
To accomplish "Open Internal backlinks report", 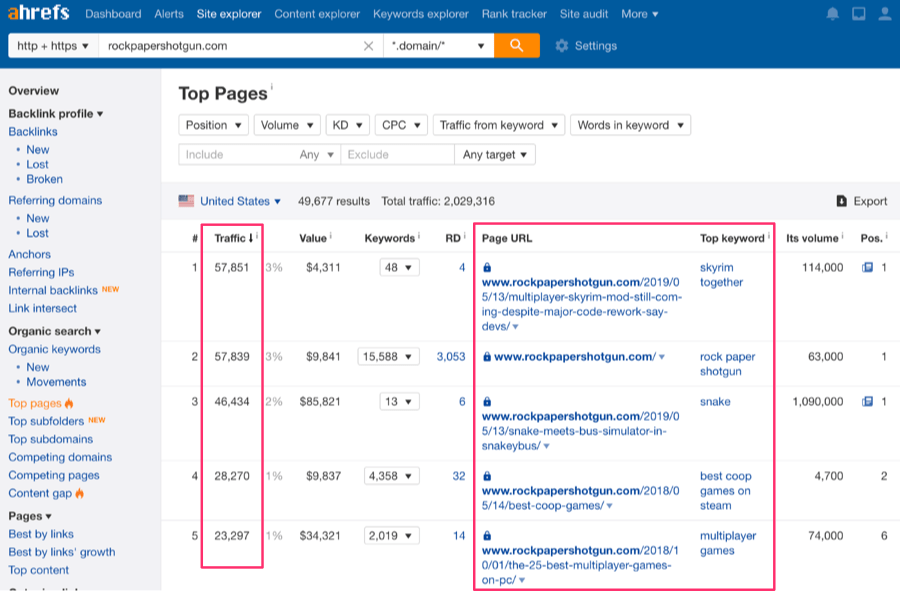I will point(53,290).
